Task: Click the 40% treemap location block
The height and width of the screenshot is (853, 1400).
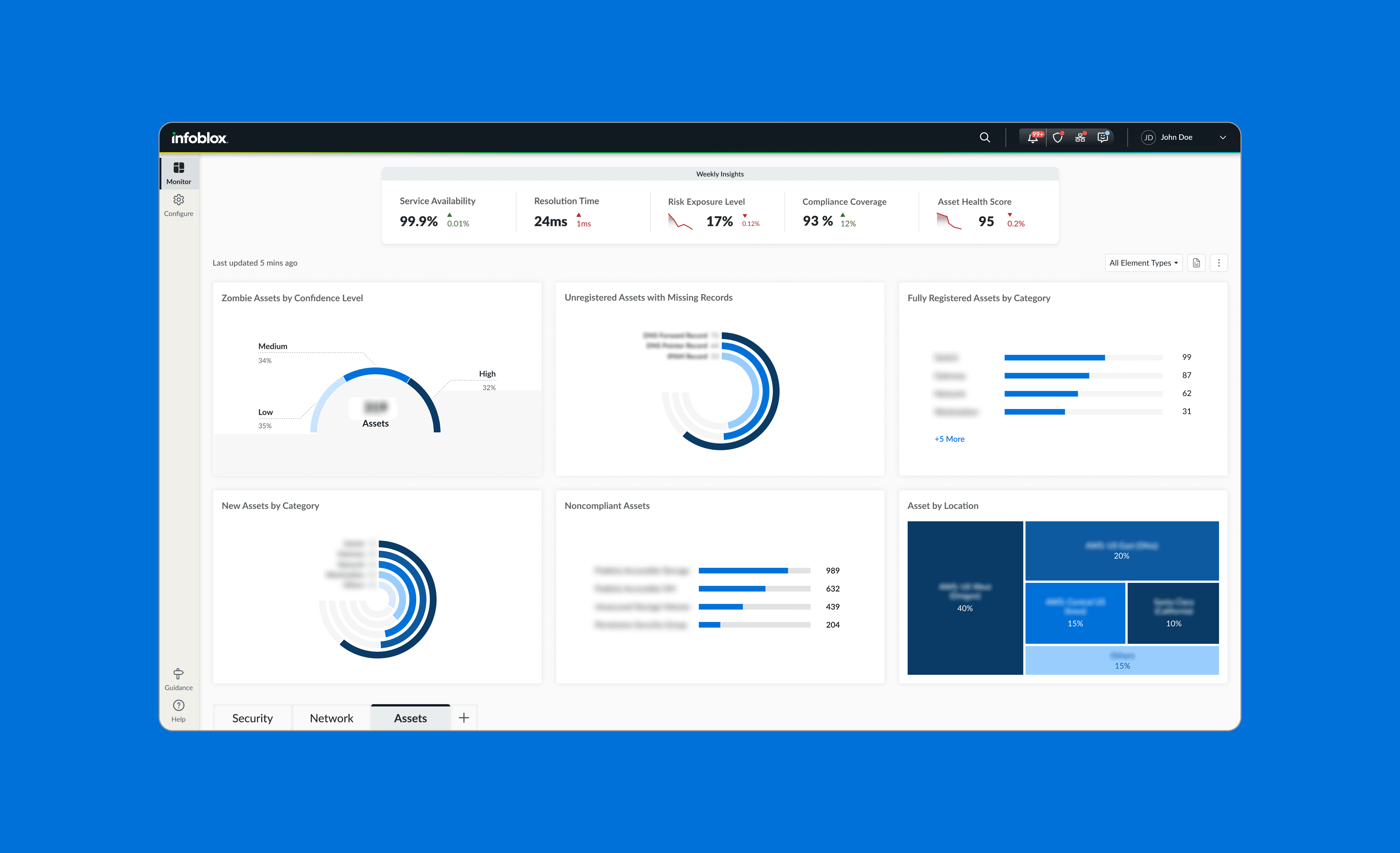Action: [x=965, y=598]
